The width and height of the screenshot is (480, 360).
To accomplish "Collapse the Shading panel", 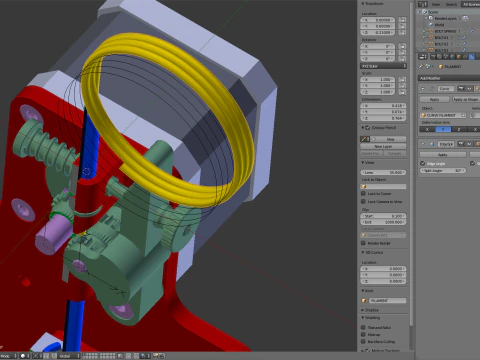I will coord(363,318).
